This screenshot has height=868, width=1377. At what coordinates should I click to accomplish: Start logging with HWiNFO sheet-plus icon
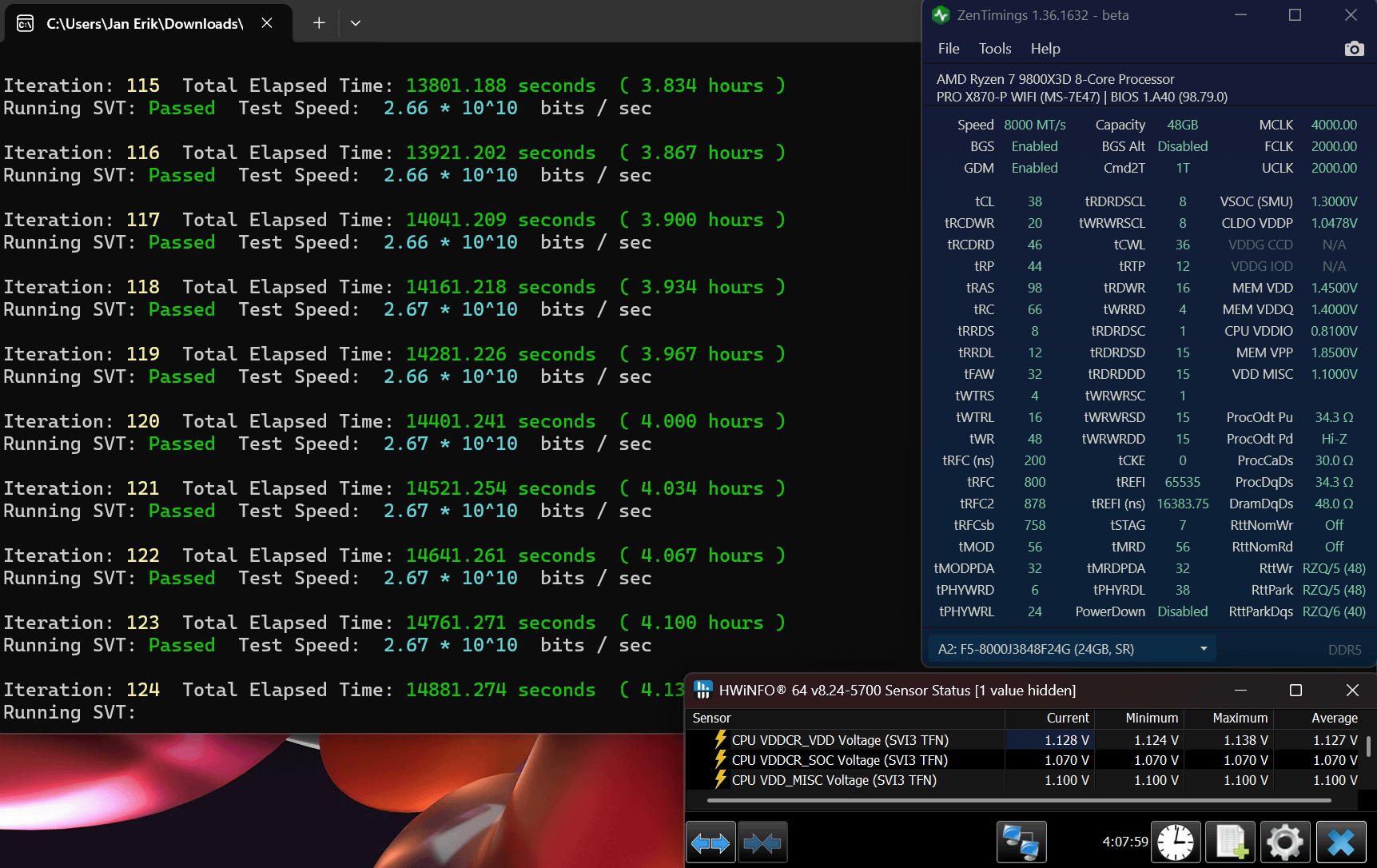click(x=1231, y=842)
